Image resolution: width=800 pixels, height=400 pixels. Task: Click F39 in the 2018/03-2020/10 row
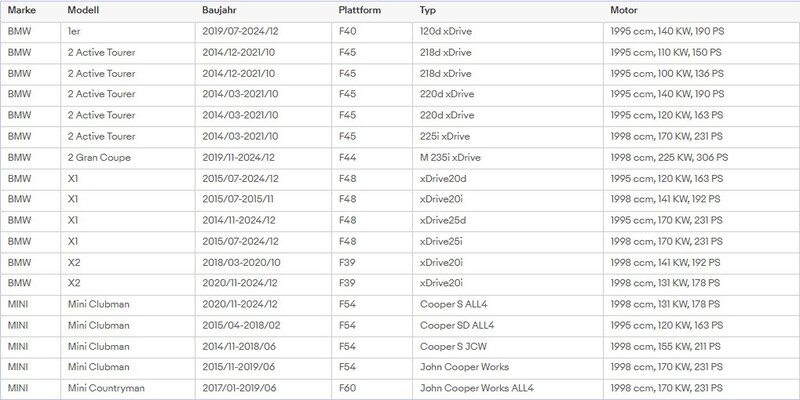point(347,263)
